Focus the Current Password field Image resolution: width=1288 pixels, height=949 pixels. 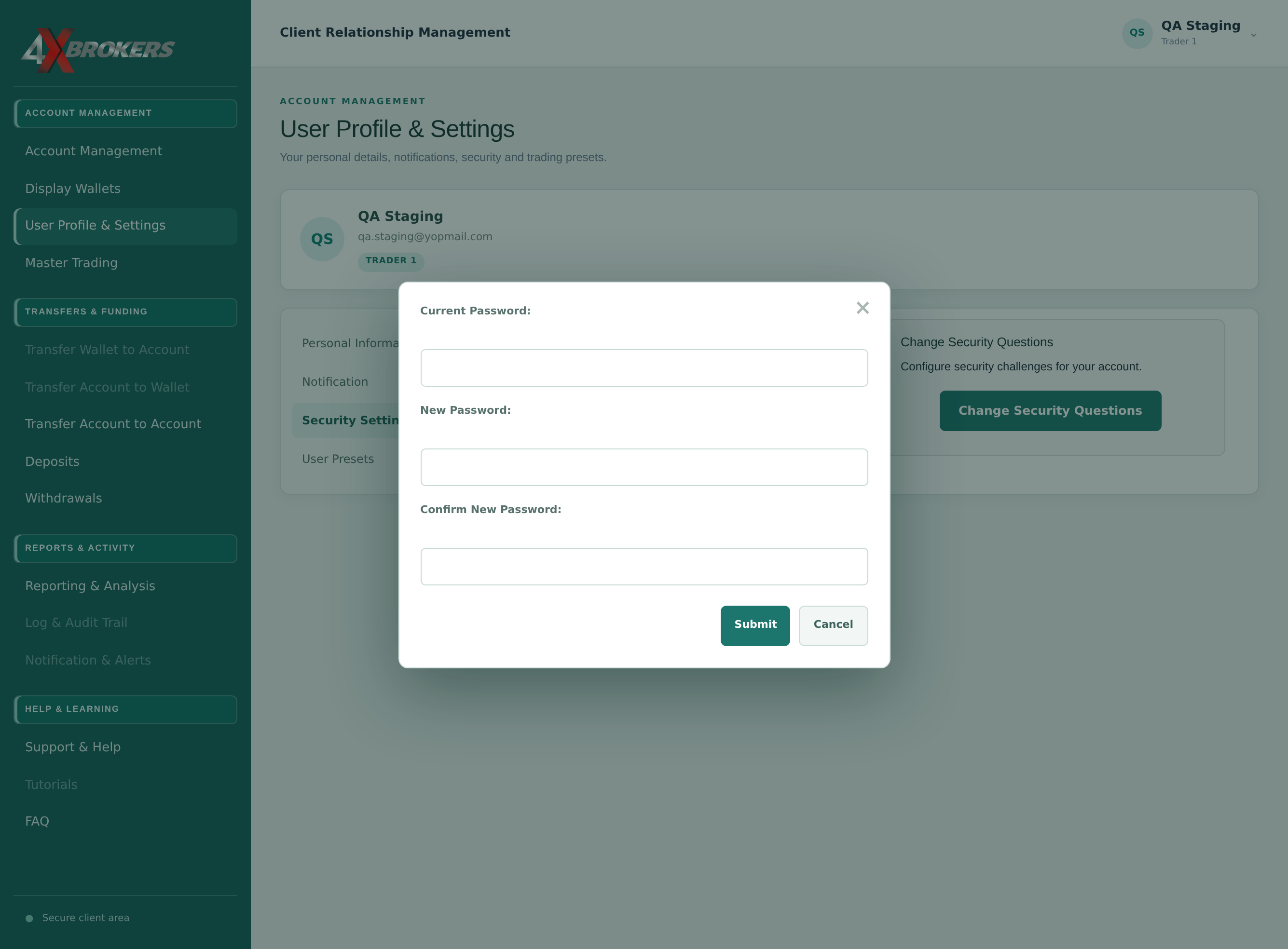click(x=644, y=367)
